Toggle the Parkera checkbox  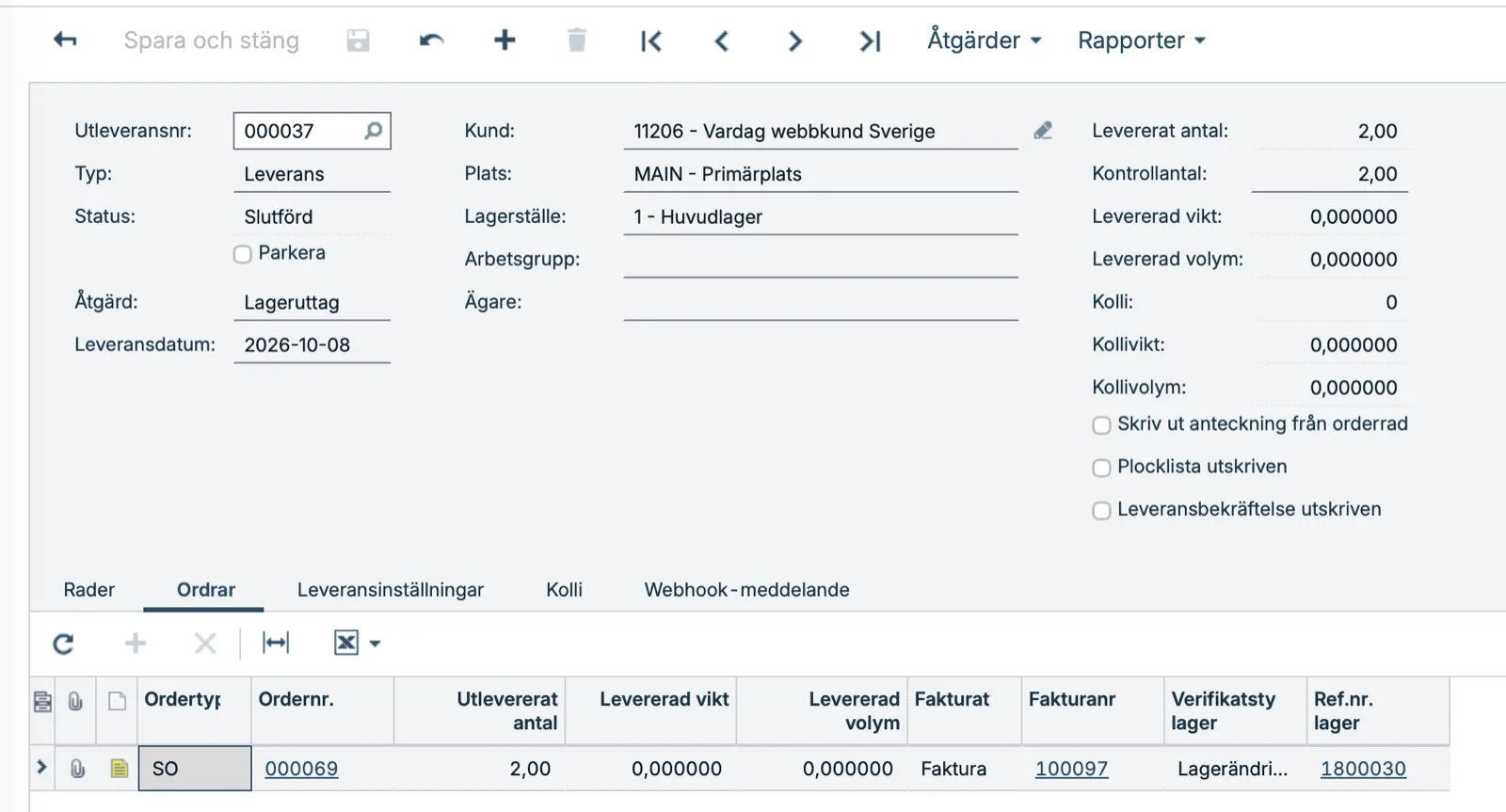pyautogui.click(x=243, y=254)
